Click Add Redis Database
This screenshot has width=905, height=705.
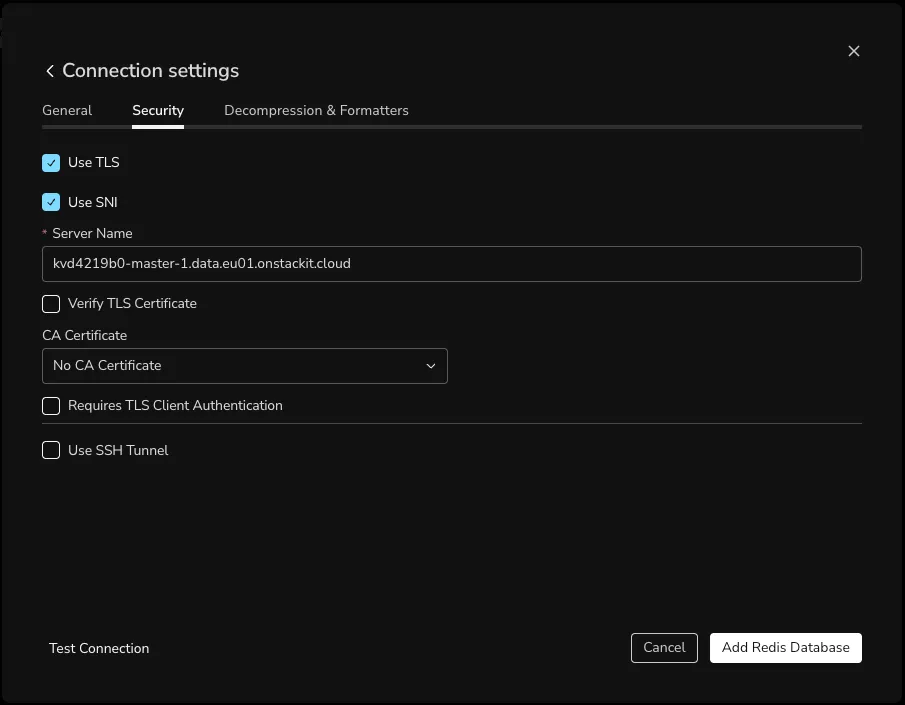[786, 648]
